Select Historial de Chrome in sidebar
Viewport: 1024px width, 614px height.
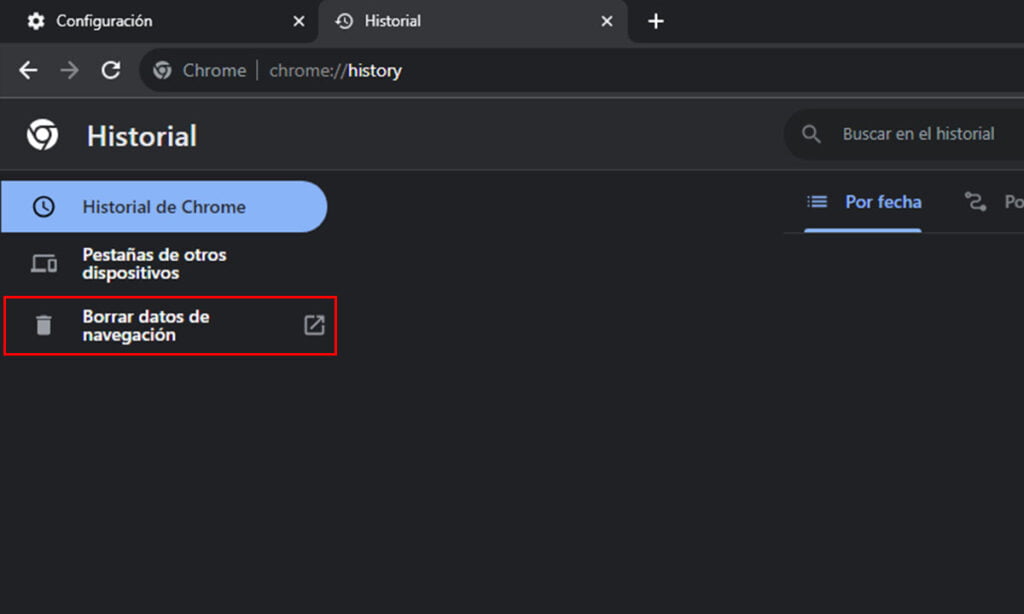(164, 206)
